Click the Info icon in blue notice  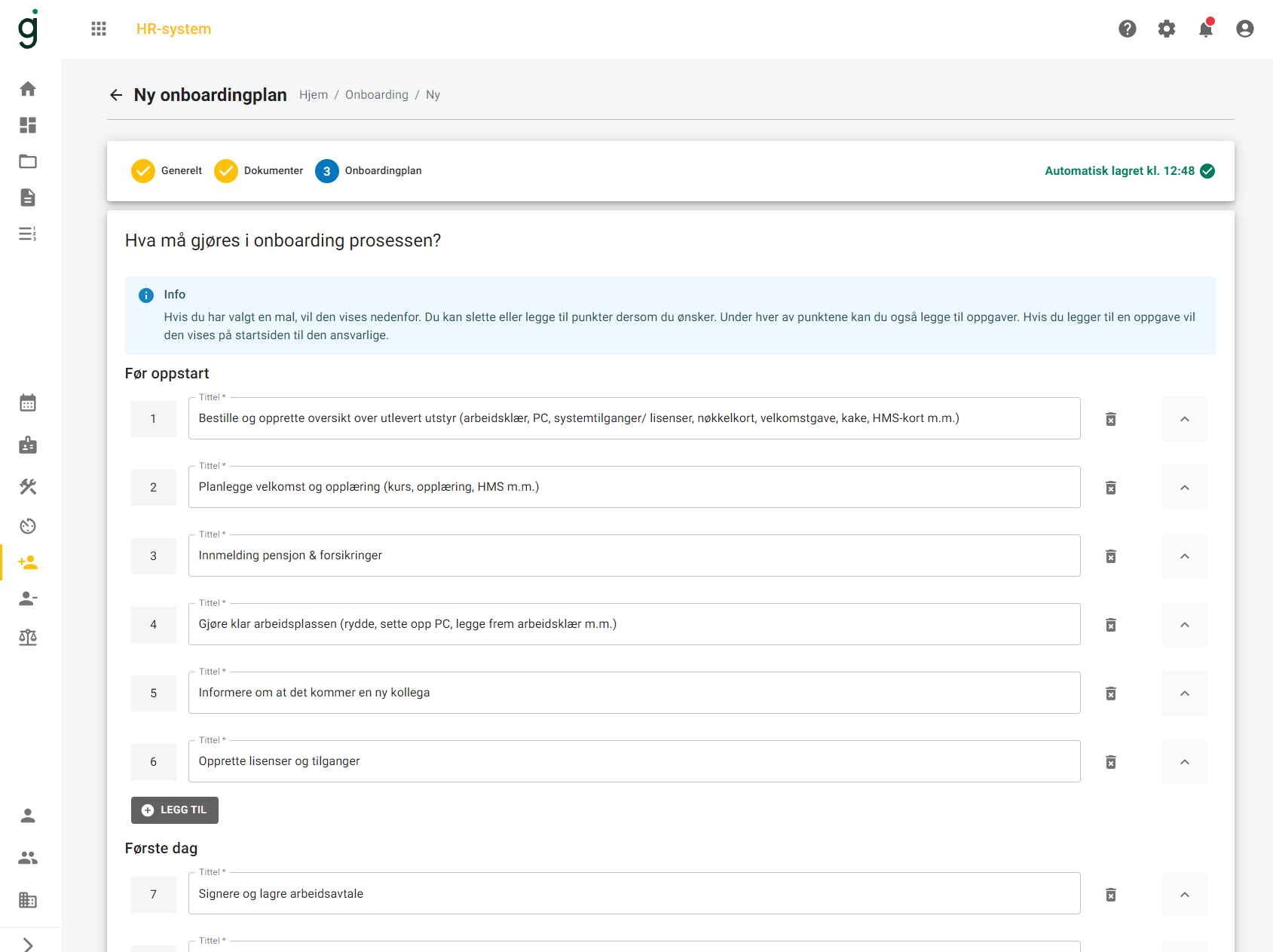[x=146, y=295]
